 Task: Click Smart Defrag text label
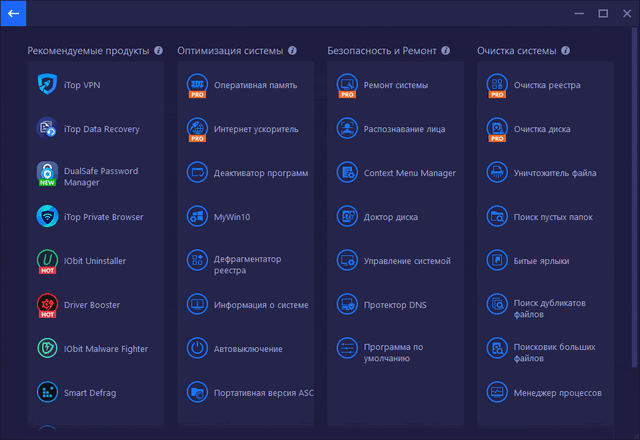(90, 393)
